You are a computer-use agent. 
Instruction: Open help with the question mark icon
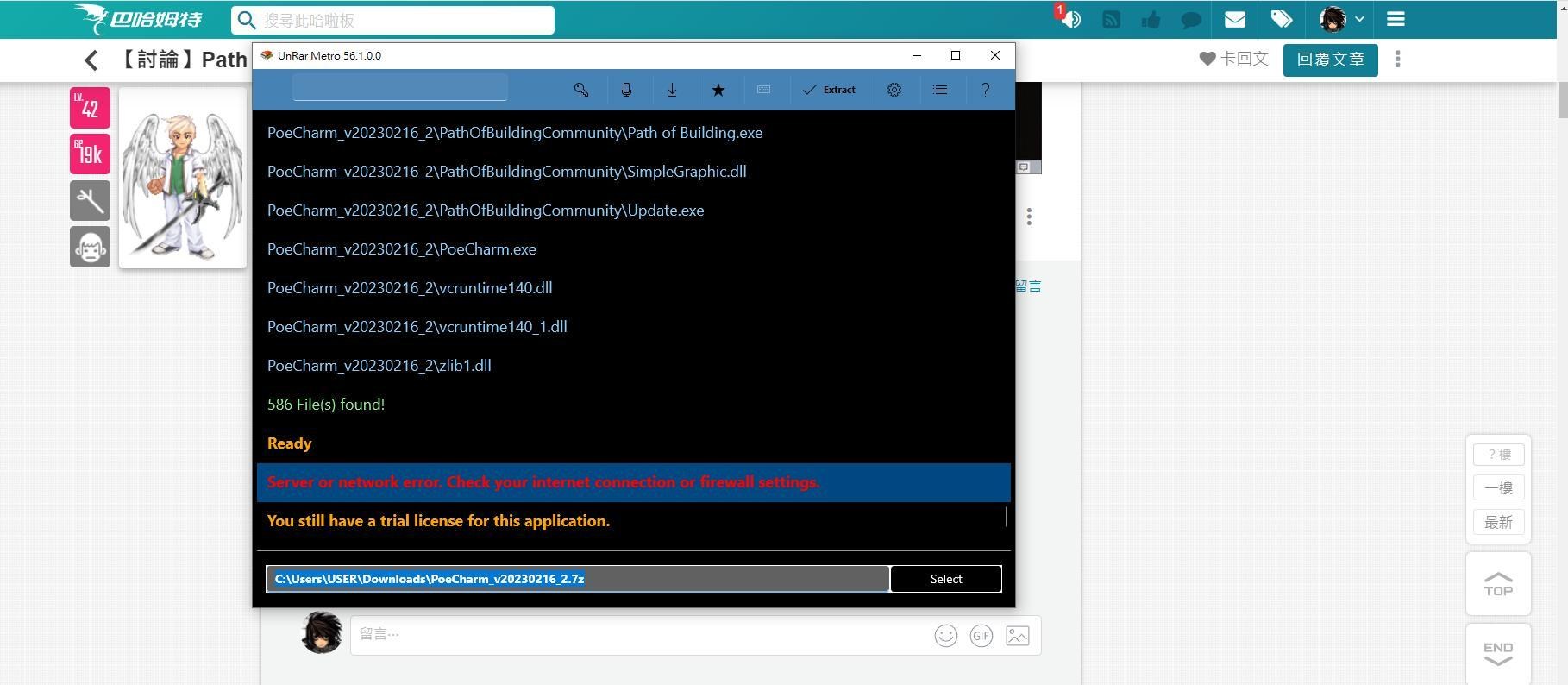(x=985, y=90)
